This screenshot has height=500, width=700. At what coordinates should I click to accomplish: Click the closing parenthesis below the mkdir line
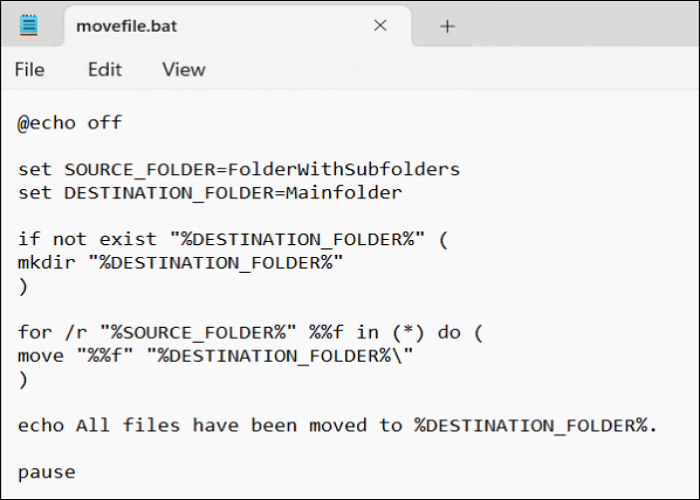[23, 286]
